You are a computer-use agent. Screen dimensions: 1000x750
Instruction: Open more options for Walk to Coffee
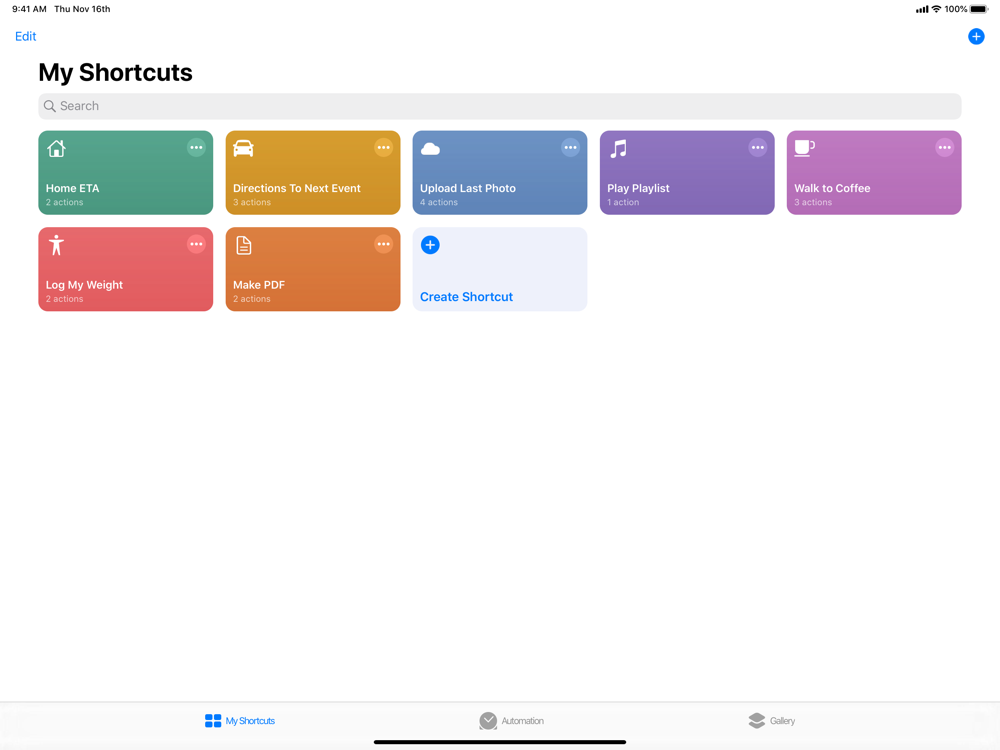(945, 148)
